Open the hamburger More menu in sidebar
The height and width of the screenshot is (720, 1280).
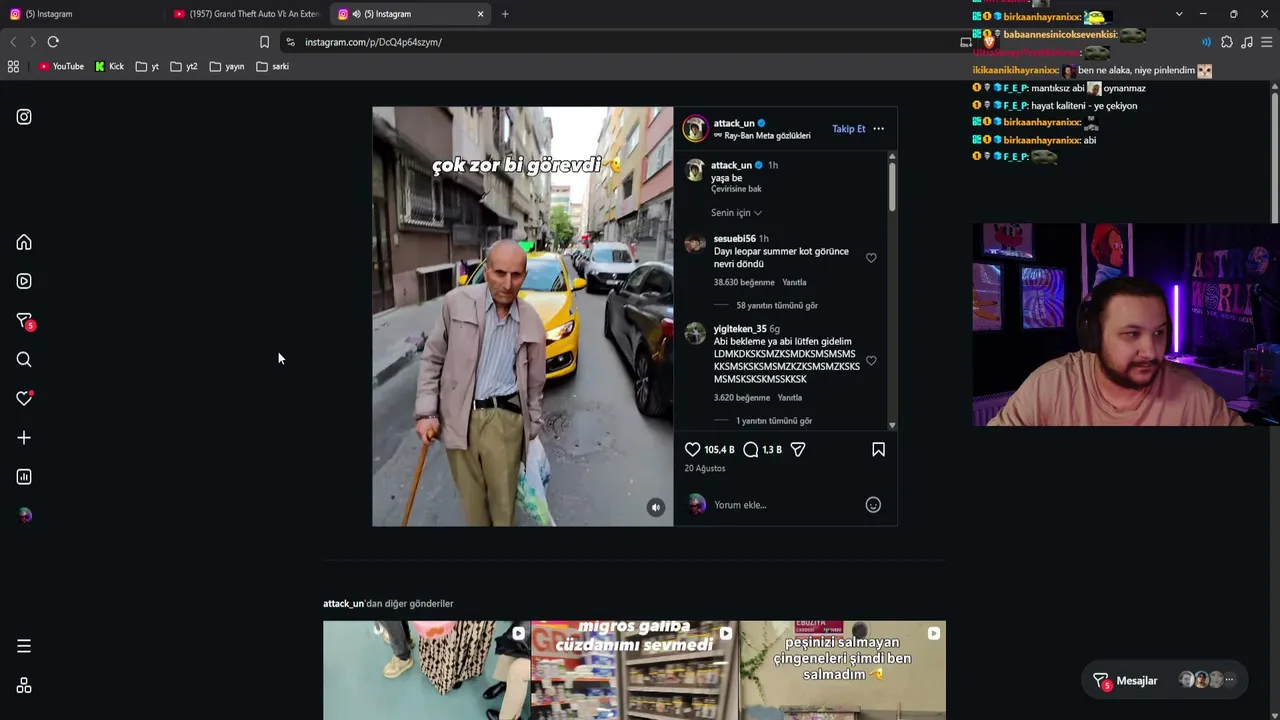pos(24,646)
